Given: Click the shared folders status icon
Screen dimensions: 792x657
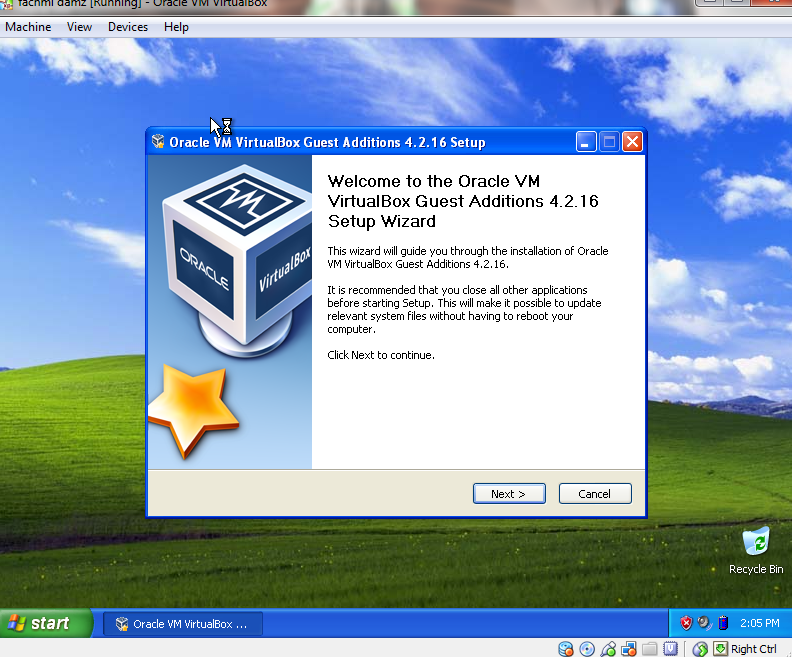Looking at the screenshot, I should click(650, 649).
